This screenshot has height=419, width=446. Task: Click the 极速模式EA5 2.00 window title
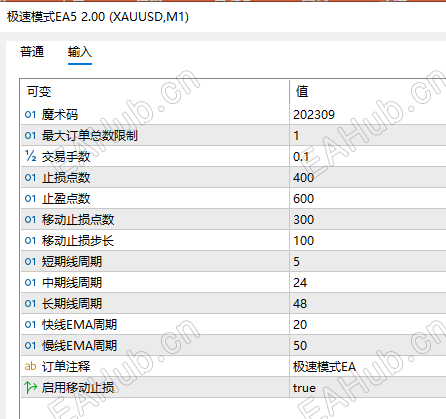tap(98, 17)
